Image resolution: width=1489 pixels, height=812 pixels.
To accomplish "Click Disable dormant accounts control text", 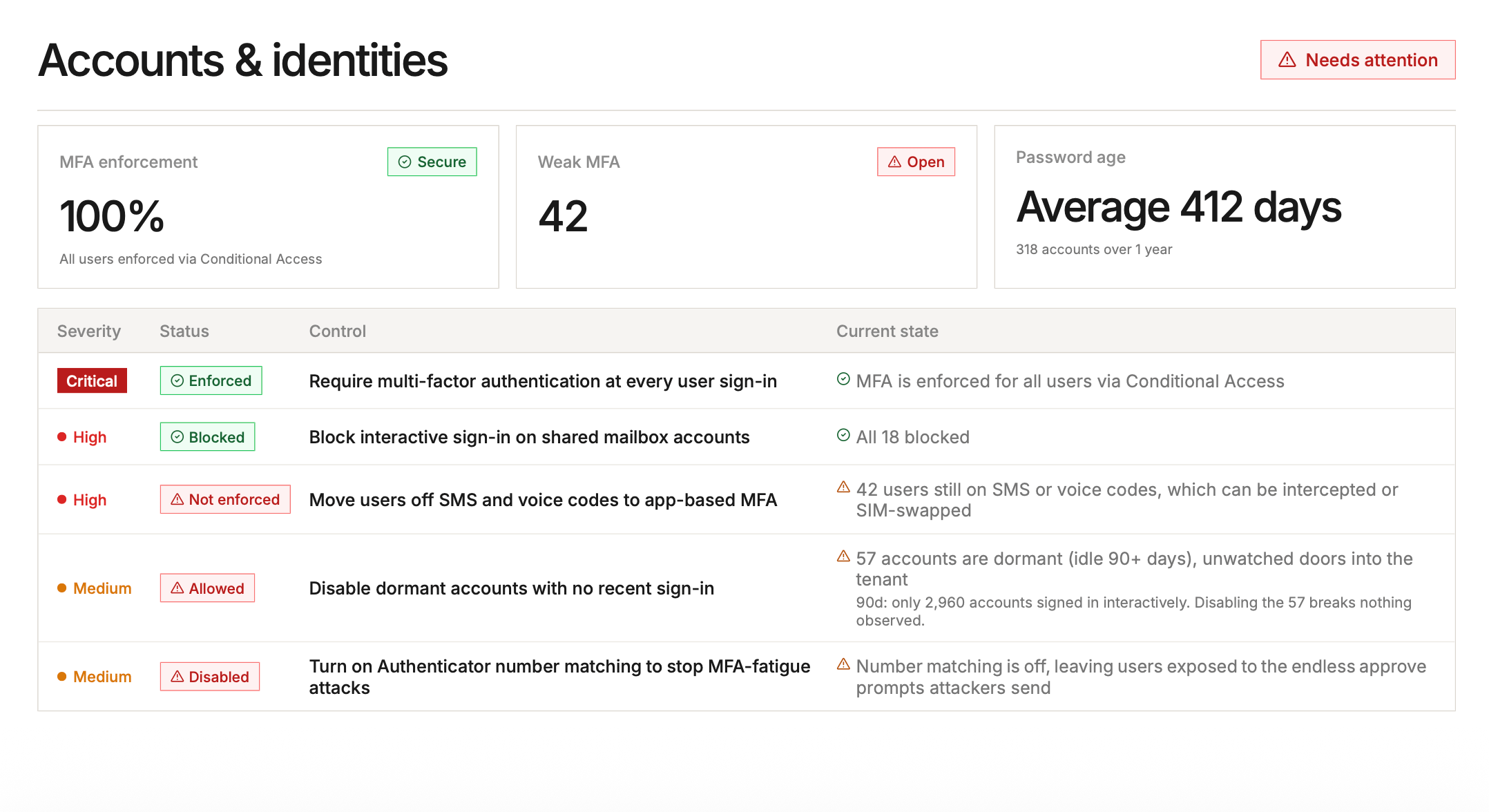I will 511,588.
